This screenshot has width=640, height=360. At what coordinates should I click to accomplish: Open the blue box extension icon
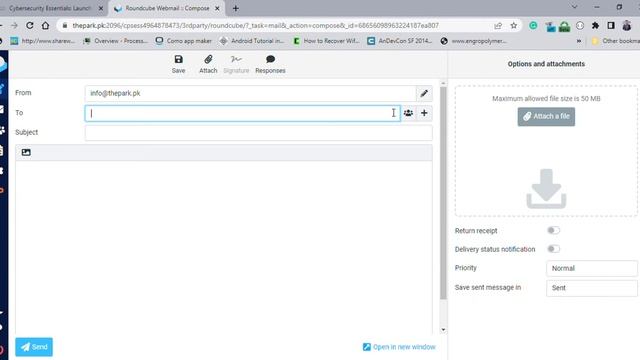coord(550,27)
